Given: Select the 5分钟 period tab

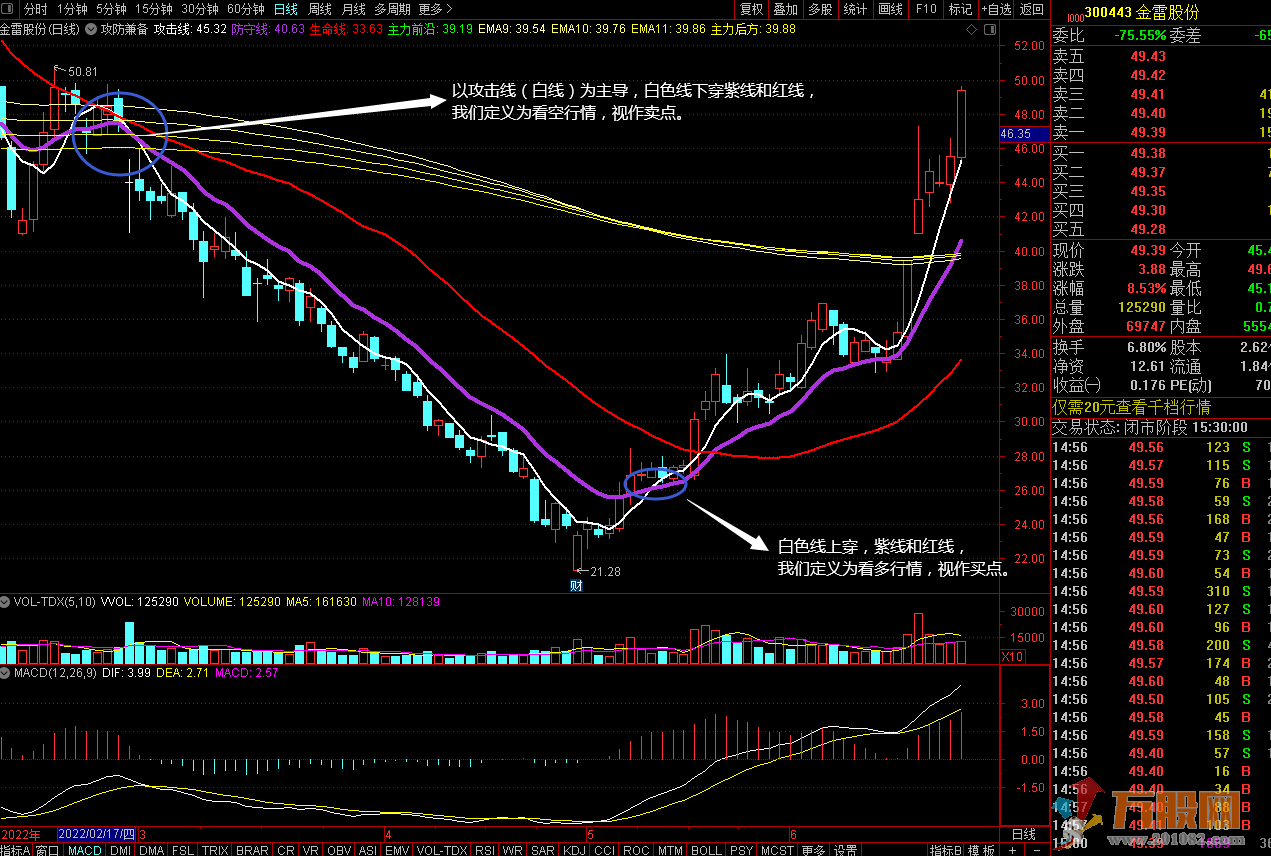Looking at the screenshot, I should click(x=112, y=9).
